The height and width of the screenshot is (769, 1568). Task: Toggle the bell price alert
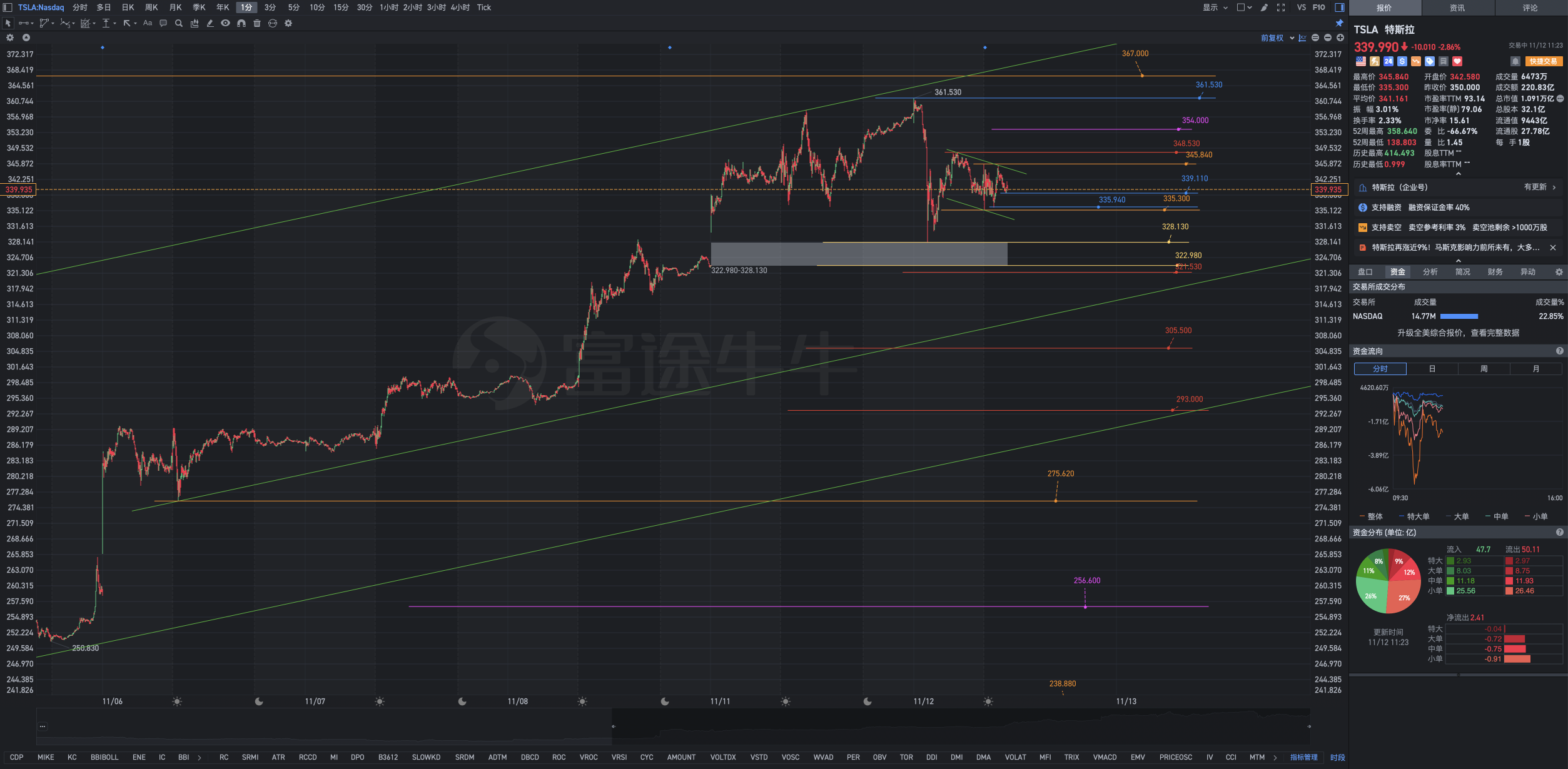click(1515, 61)
